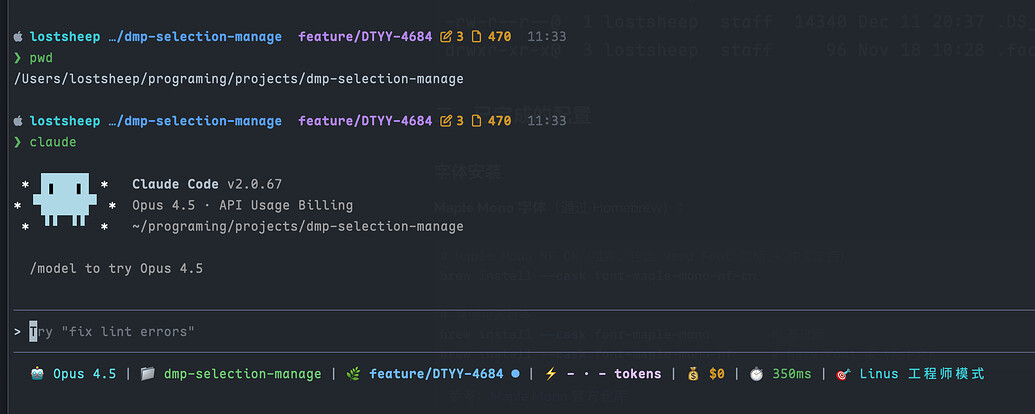Click Claude Code v2.0.67 title text

pos(207,184)
